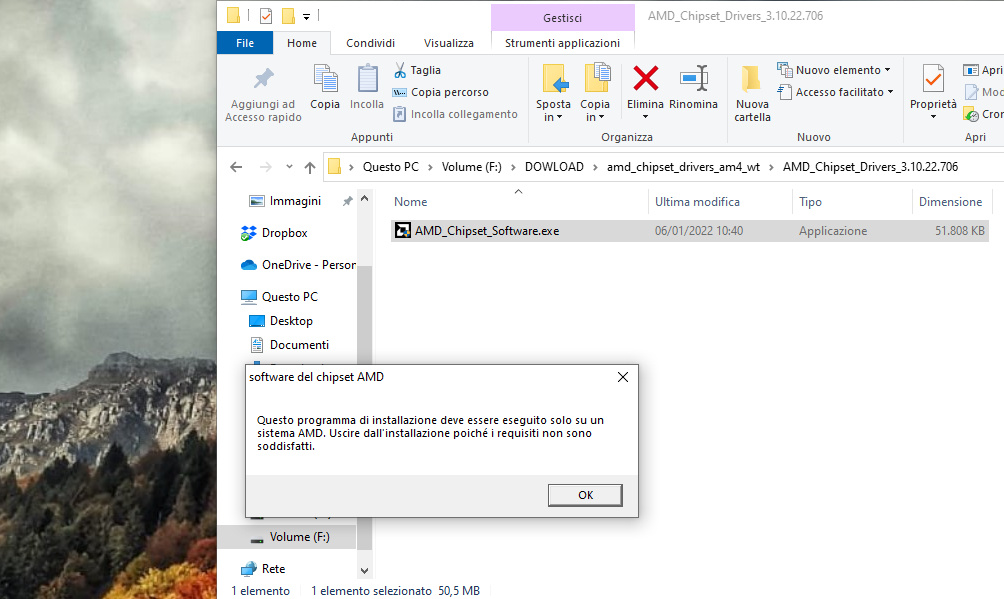Click the file size 51.808 KB
Viewport: 1004px width, 599px height.
pyautogui.click(x=959, y=231)
